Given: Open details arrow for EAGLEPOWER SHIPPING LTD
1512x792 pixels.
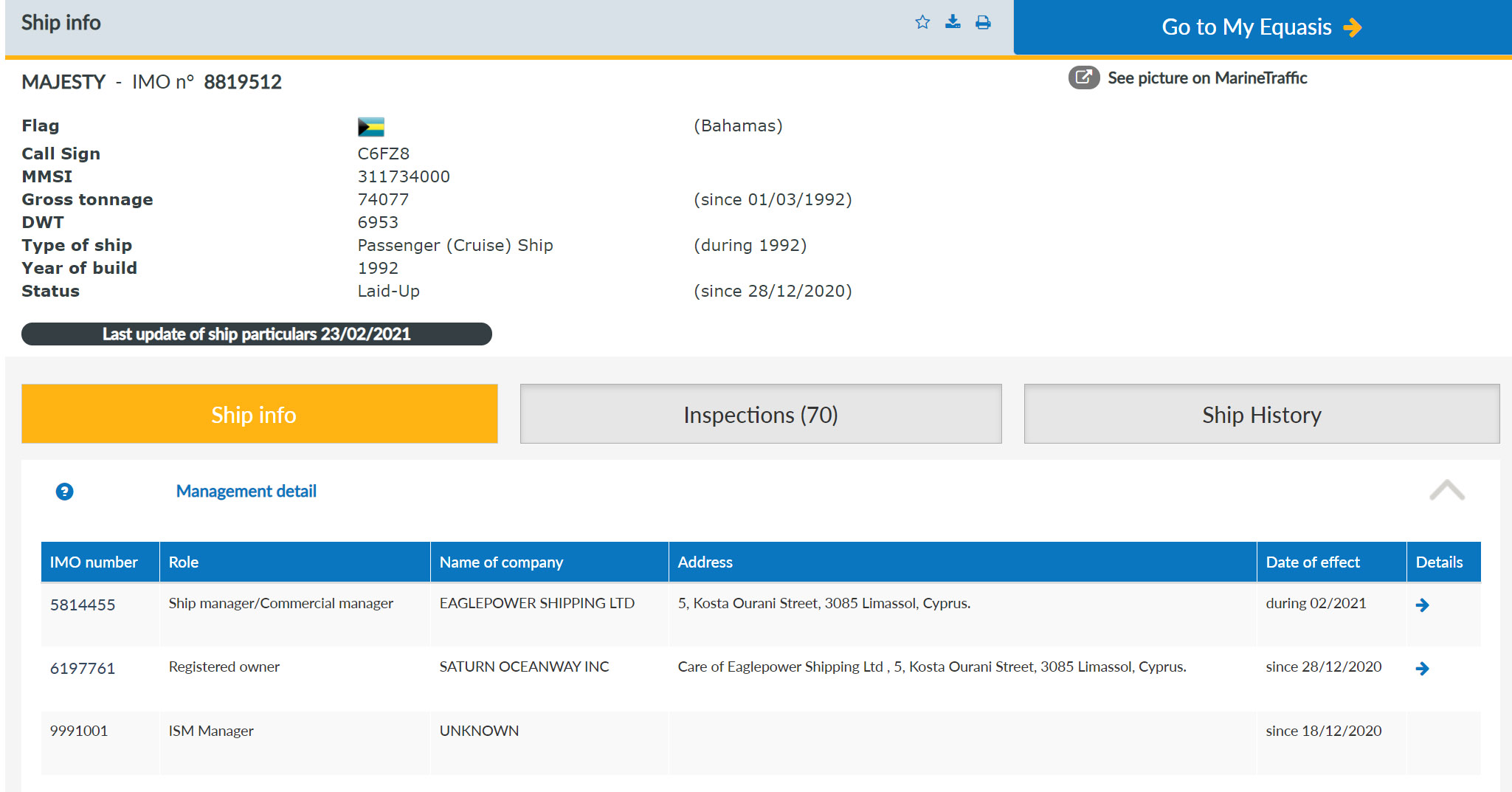Looking at the screenshot, I should point(1422,605).
